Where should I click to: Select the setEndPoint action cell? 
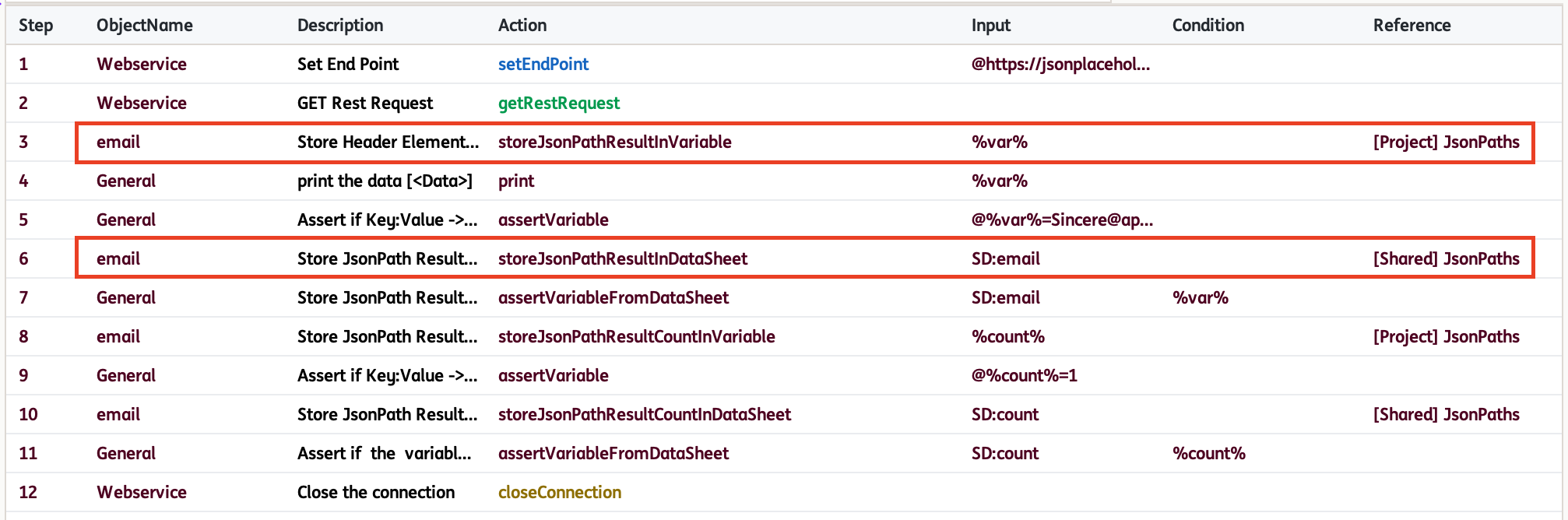[x=543, y=64]
